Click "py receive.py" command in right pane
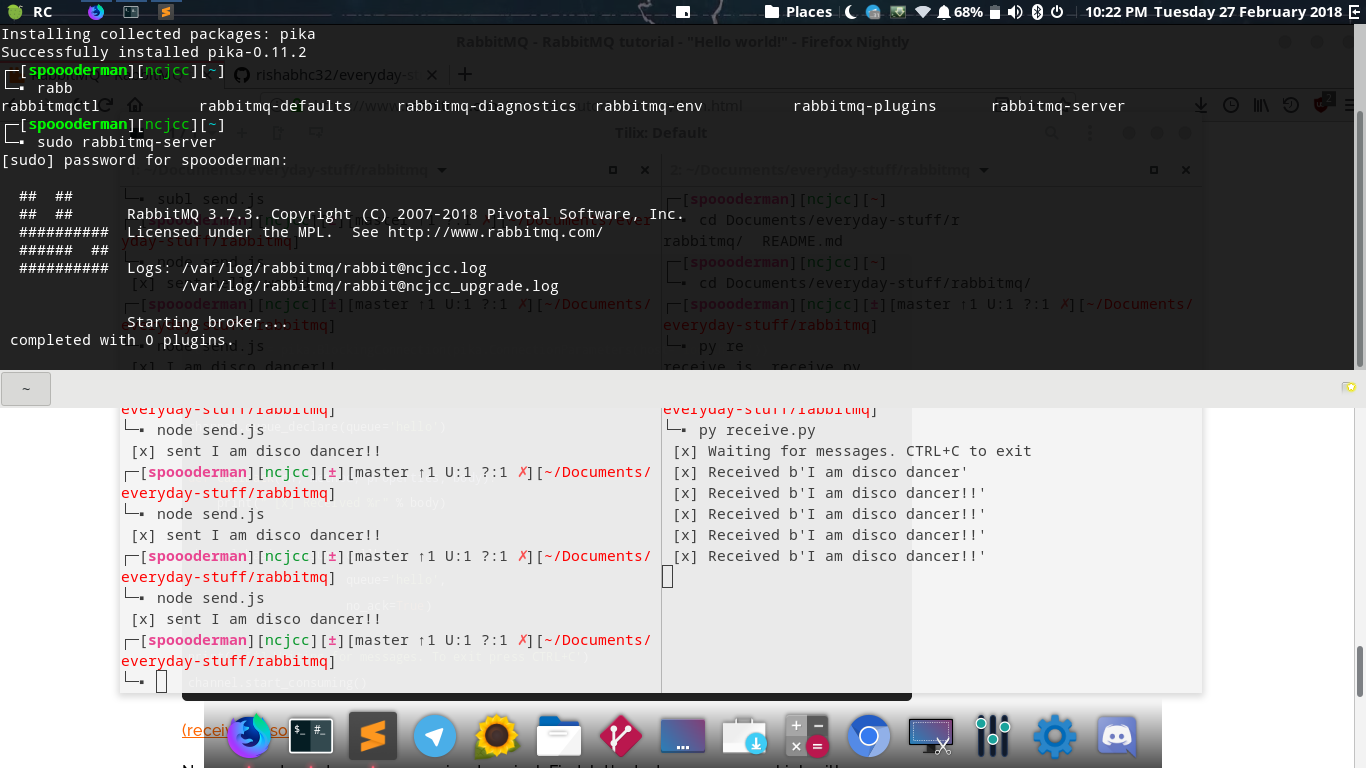This screenshot has width=1366, height=768. click(x=757, y=430)
